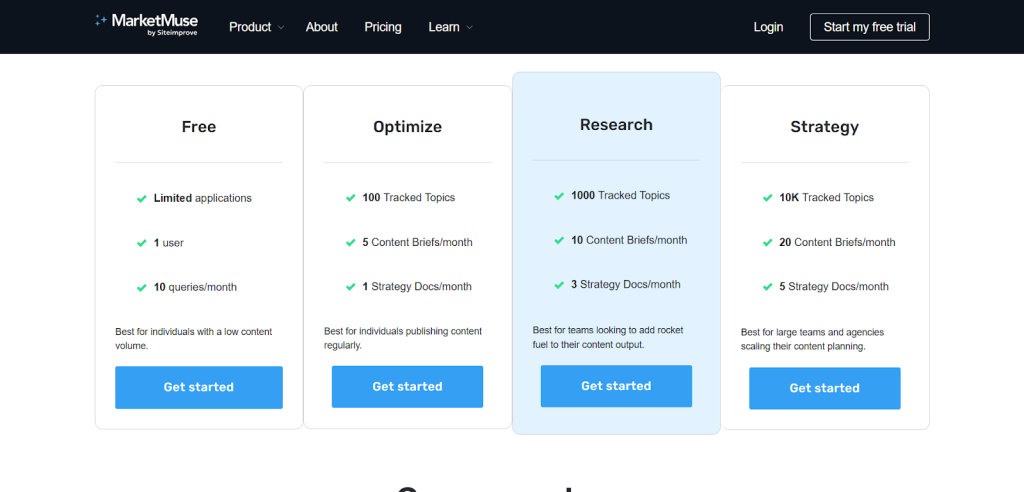Click the checkmark beside 3 Strategy Docs/month
The height and width of the screenshot is (492, 1024).
click(558, 285)
